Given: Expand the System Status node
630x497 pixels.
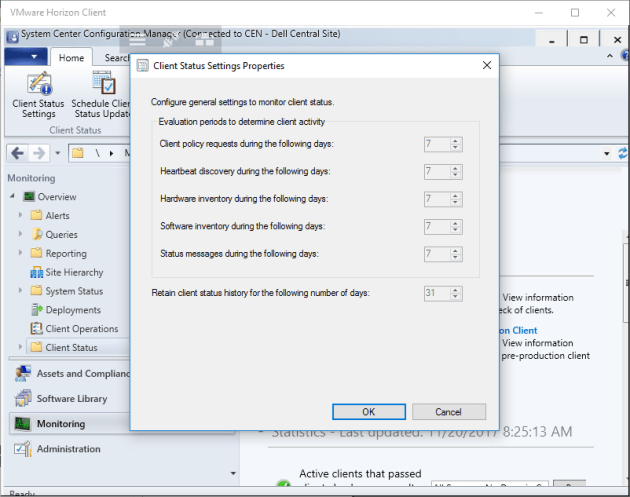Looking at the screenshot, I should pyautogui.click(x=20, y=291).
